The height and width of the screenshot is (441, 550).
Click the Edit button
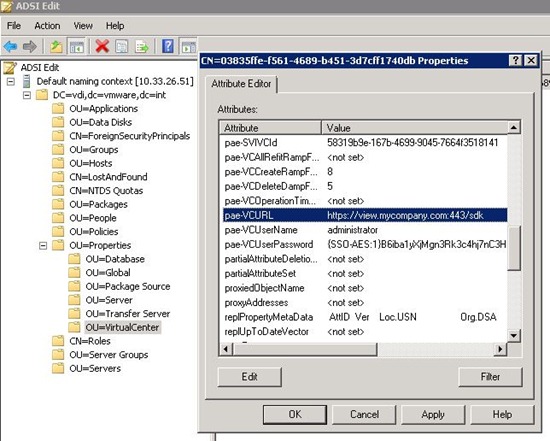click(249, 377)
